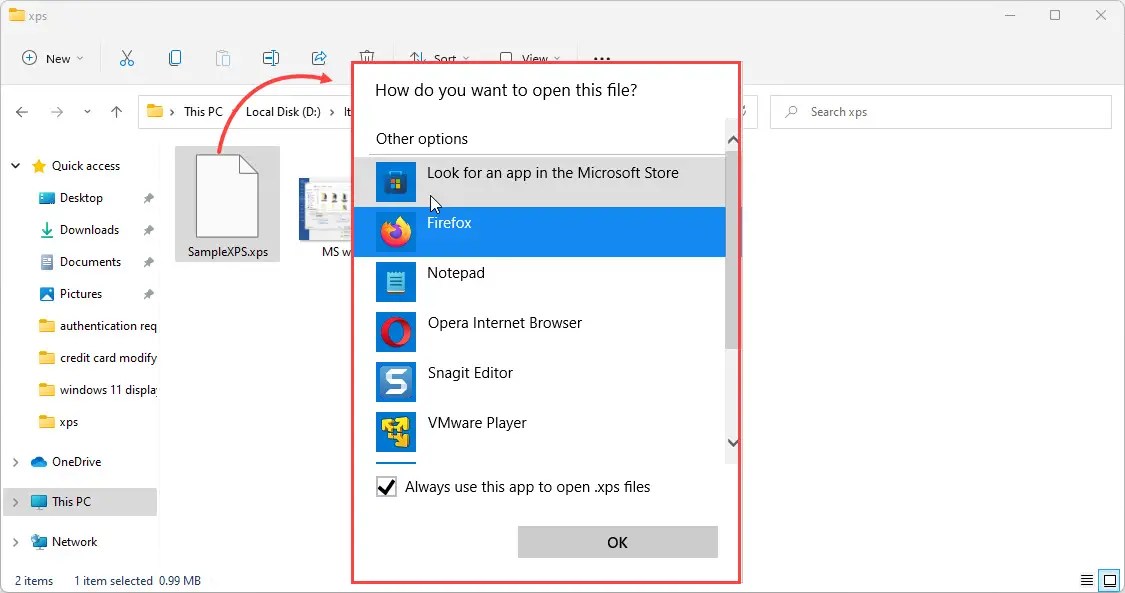Select the Firefox icon in the app list
The height and width of the screenshot is (593, 1125).
pyautogui.click(x=395, y=232)
